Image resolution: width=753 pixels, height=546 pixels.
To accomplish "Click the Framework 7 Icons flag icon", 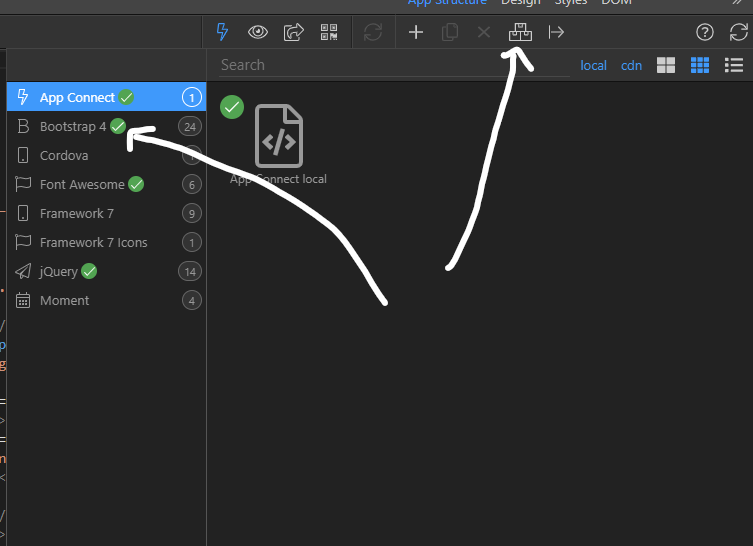I will [23, 243].
